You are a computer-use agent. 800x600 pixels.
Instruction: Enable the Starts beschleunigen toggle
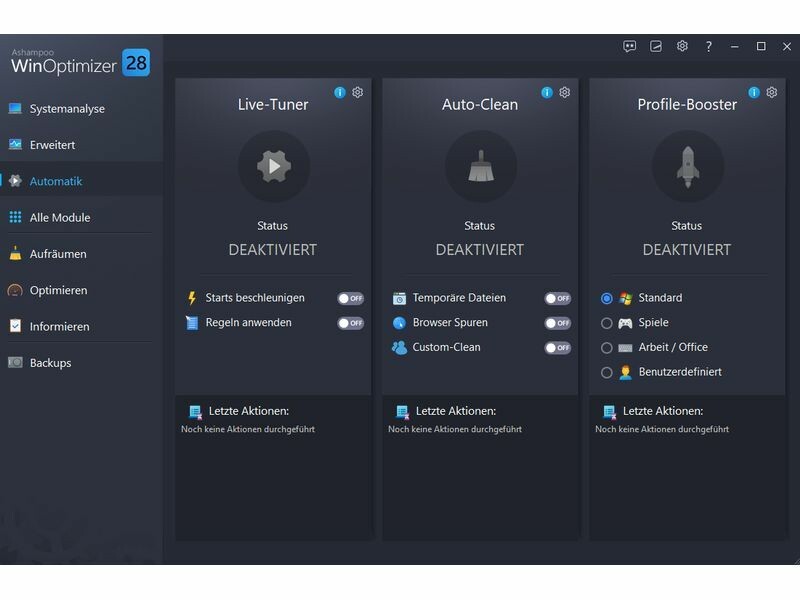[x=350, y=298]
